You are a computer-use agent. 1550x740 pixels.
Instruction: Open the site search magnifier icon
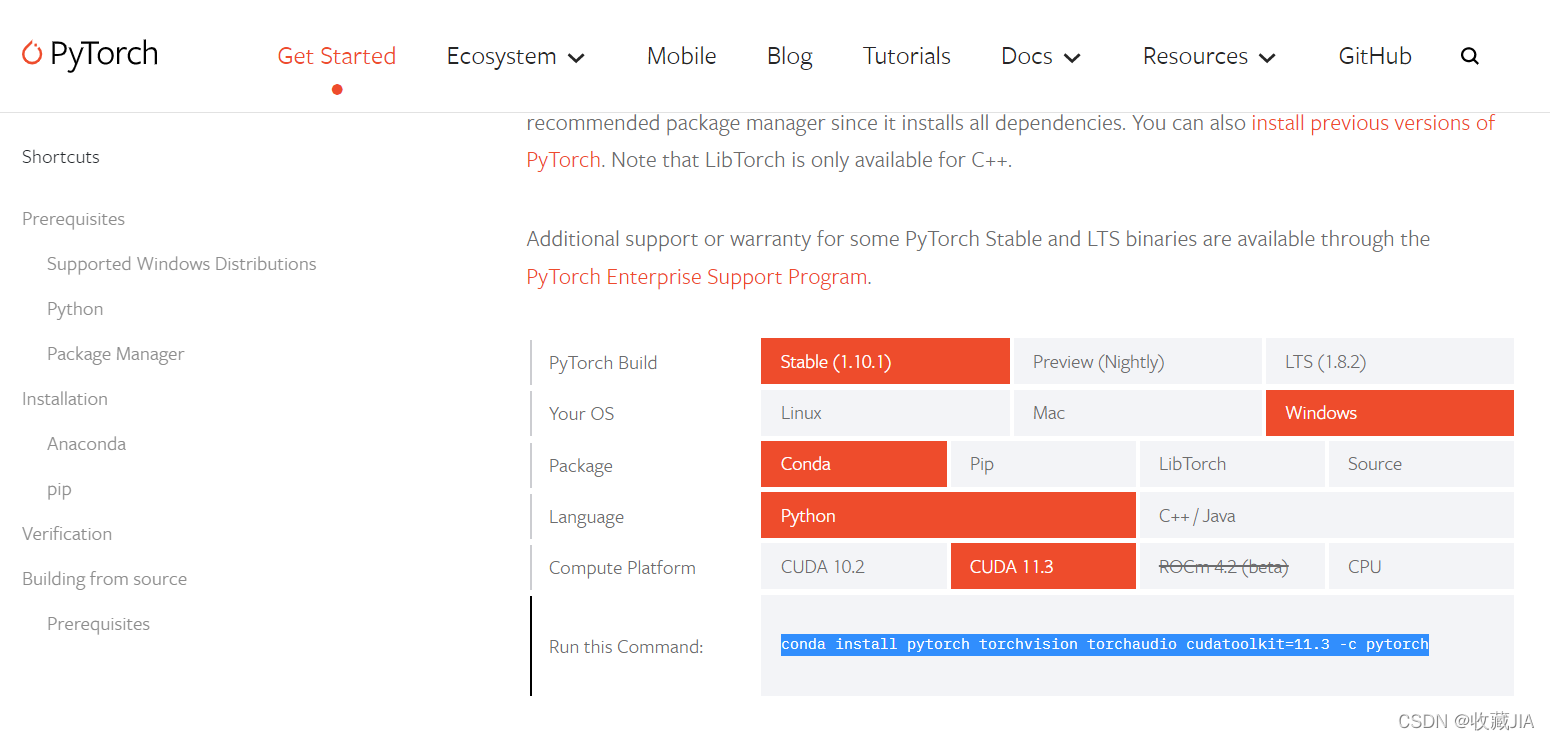click(1469, 56)
